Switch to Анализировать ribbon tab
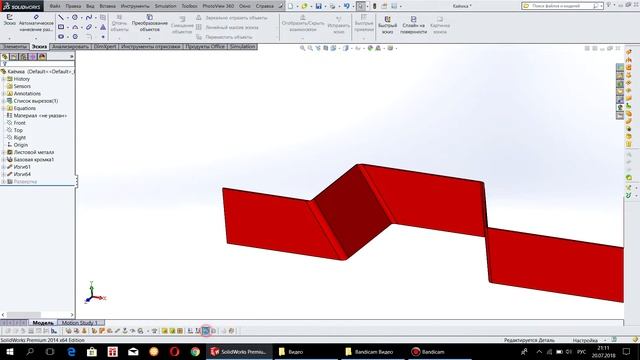Viewport: 640px width, 360px height. [70, 47]
